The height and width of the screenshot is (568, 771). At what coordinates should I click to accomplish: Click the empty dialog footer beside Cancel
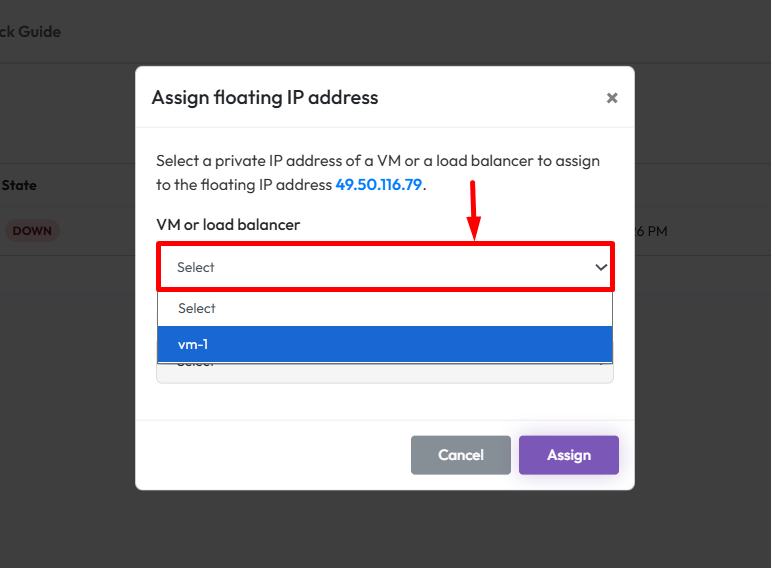[270, 455]
